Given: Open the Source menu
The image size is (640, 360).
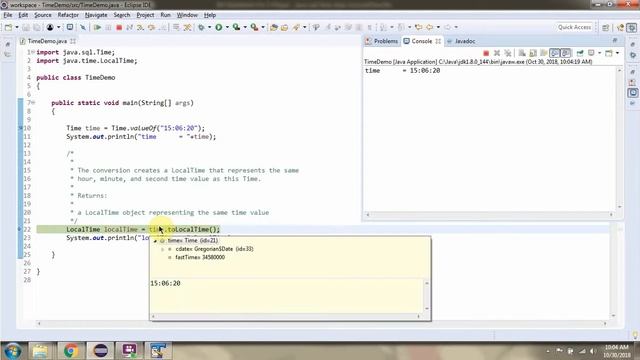Looking at the screenshot, I should [42, 15].
